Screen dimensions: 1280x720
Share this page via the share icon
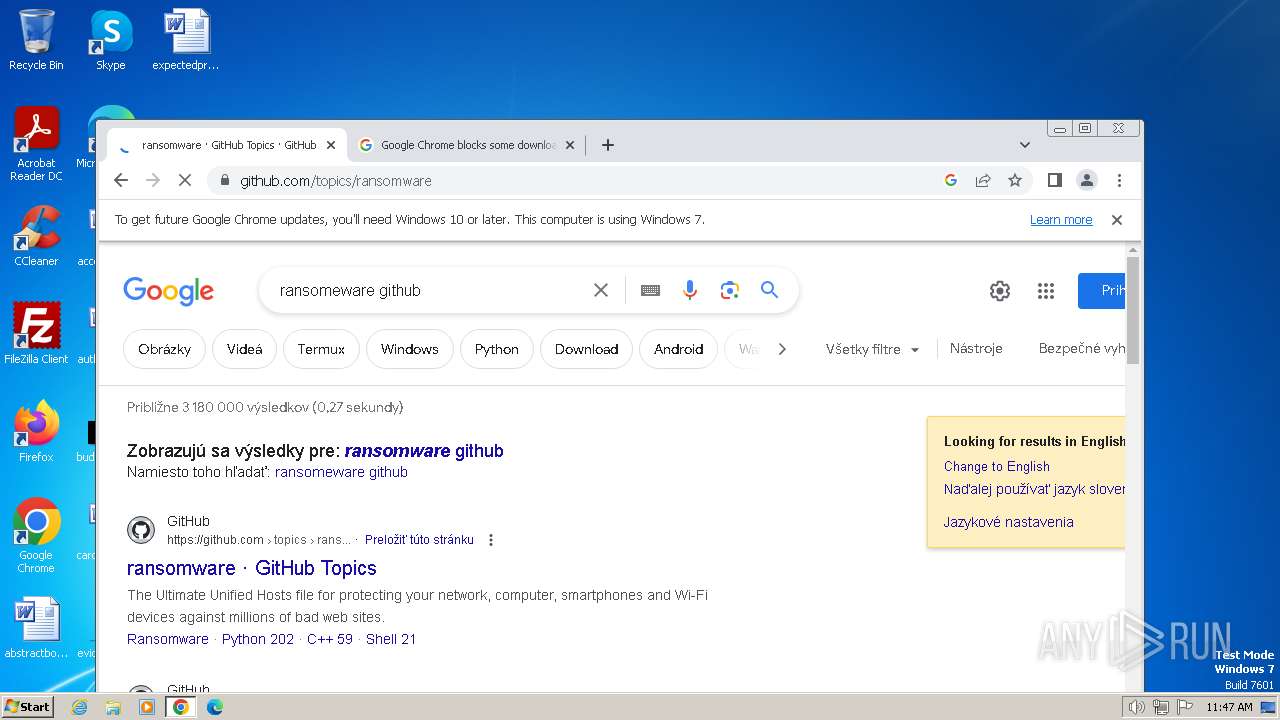[x=983, y=180]
